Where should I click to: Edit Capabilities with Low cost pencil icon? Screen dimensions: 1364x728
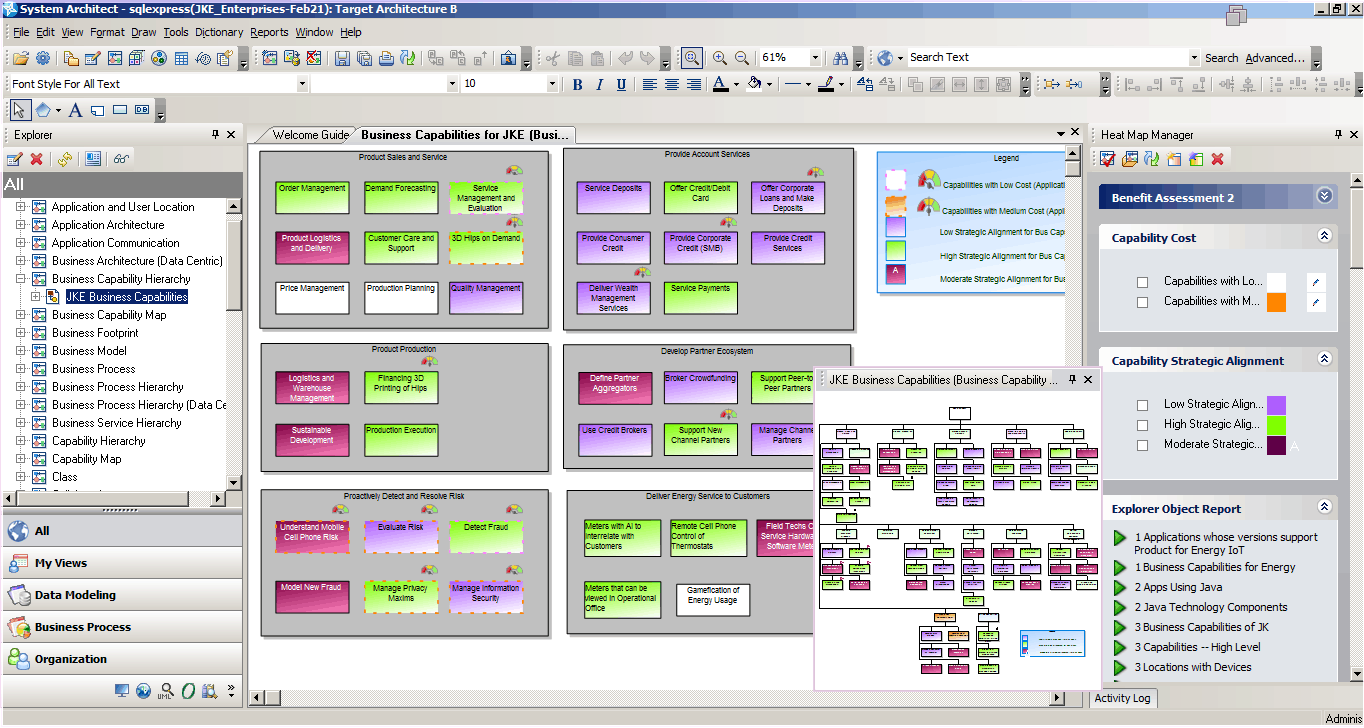point(1316,282)
